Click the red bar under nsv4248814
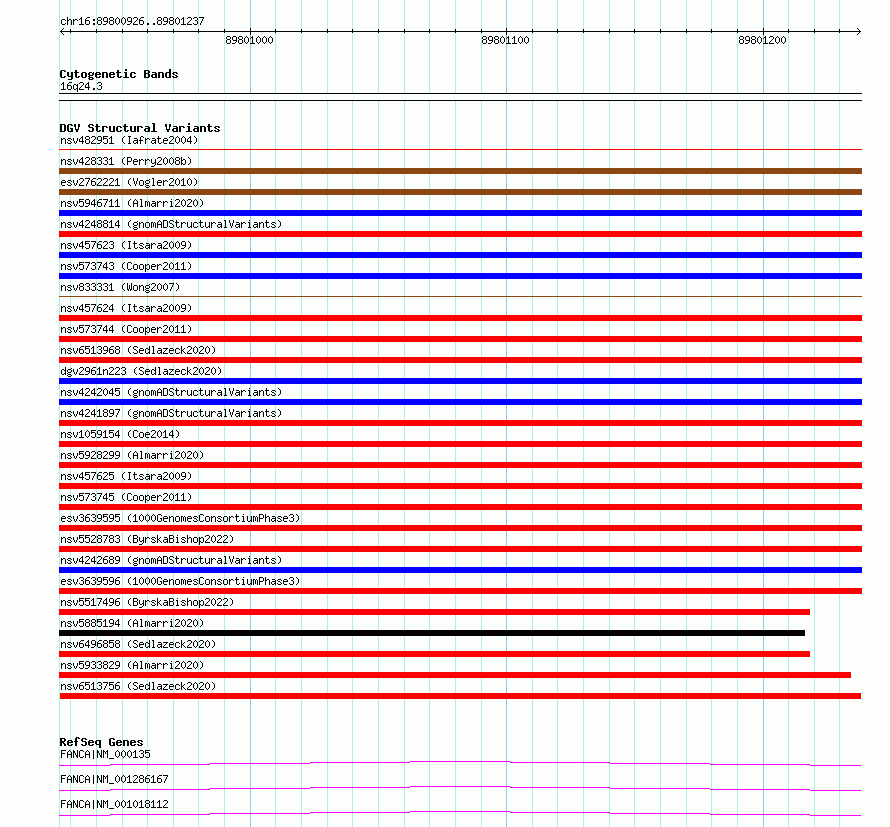890x827 pixels. coord(460,234)
